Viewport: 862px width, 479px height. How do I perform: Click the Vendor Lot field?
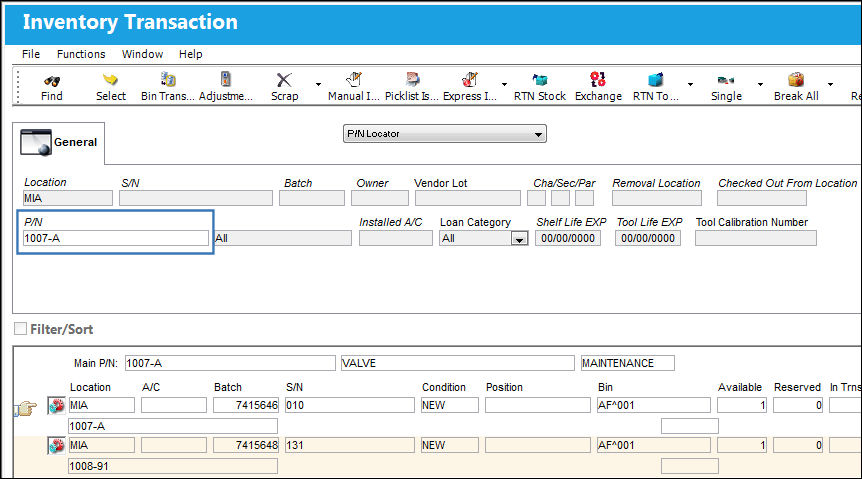[x=468, y=198]
